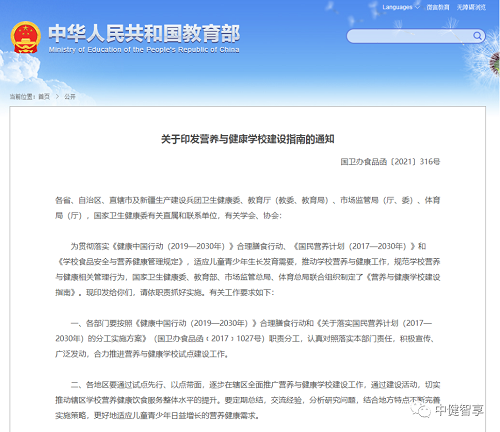Click the addressee line starting 各省、自治区

[248, 208]
